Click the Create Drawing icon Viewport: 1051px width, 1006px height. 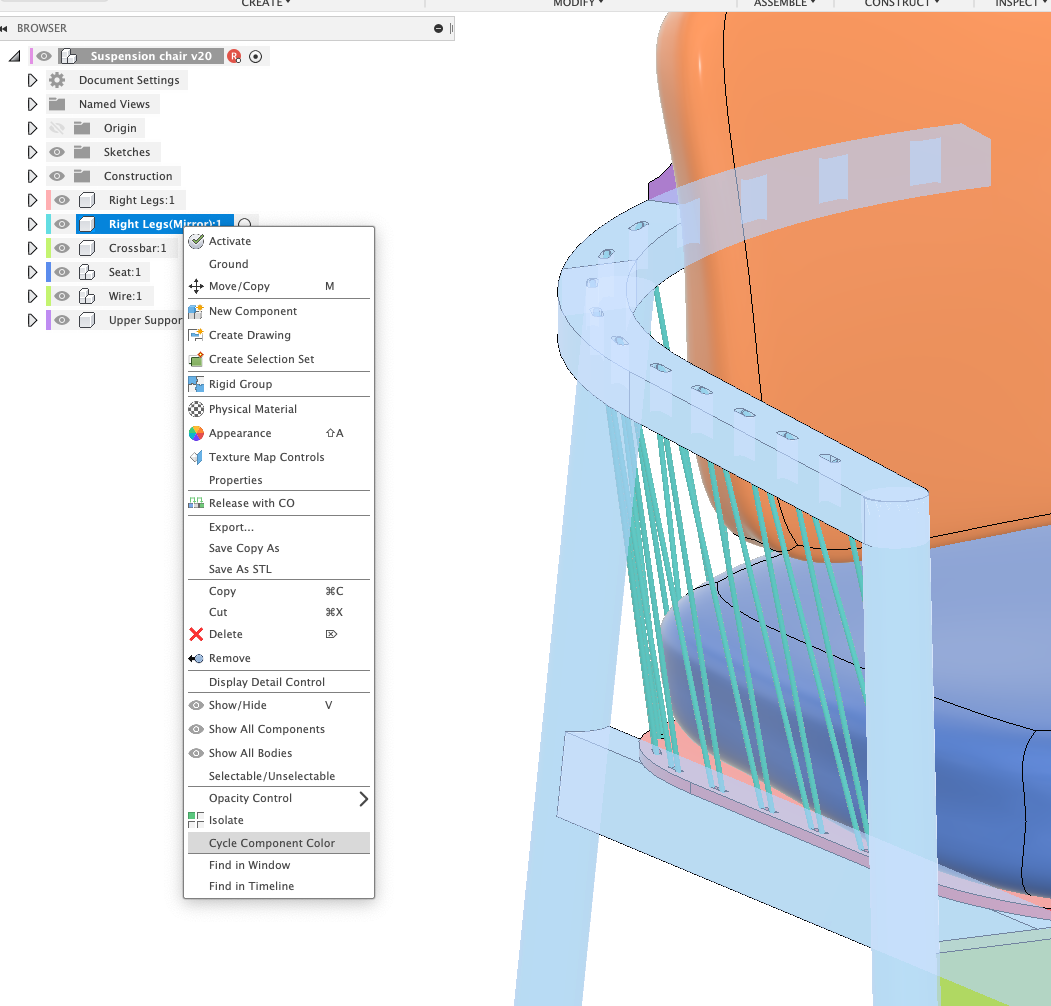[197, 335]
